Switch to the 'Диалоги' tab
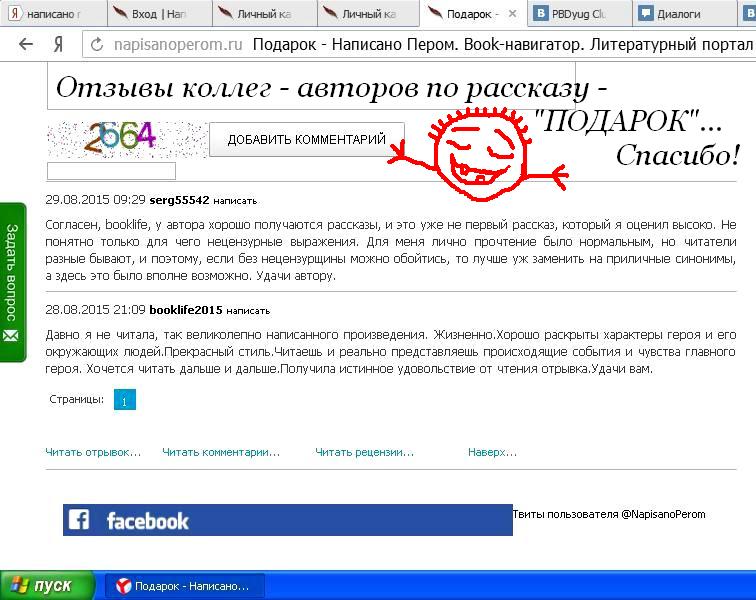The height and width of the screenshot is (600, 756). coord(691,14)
